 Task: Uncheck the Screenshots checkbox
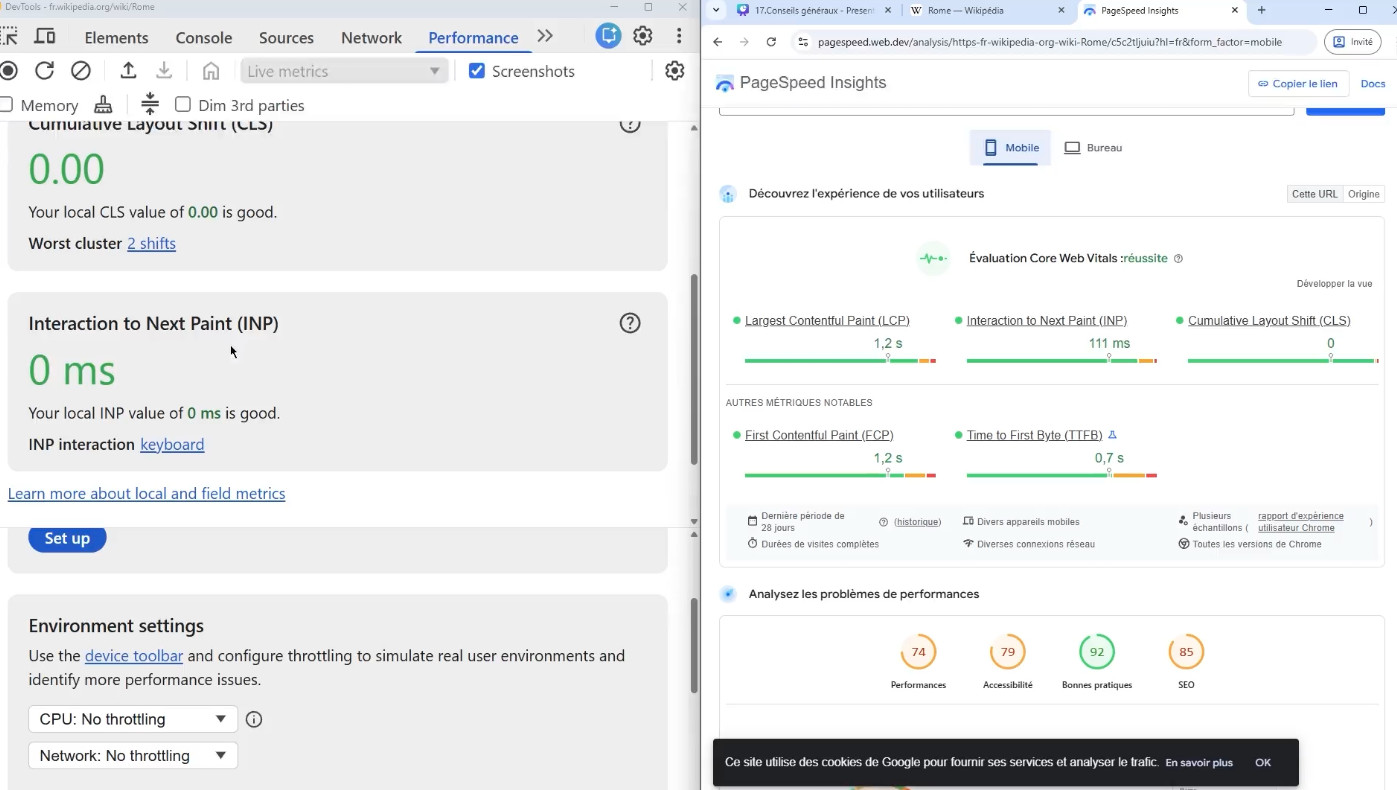[x=477, y=71]
